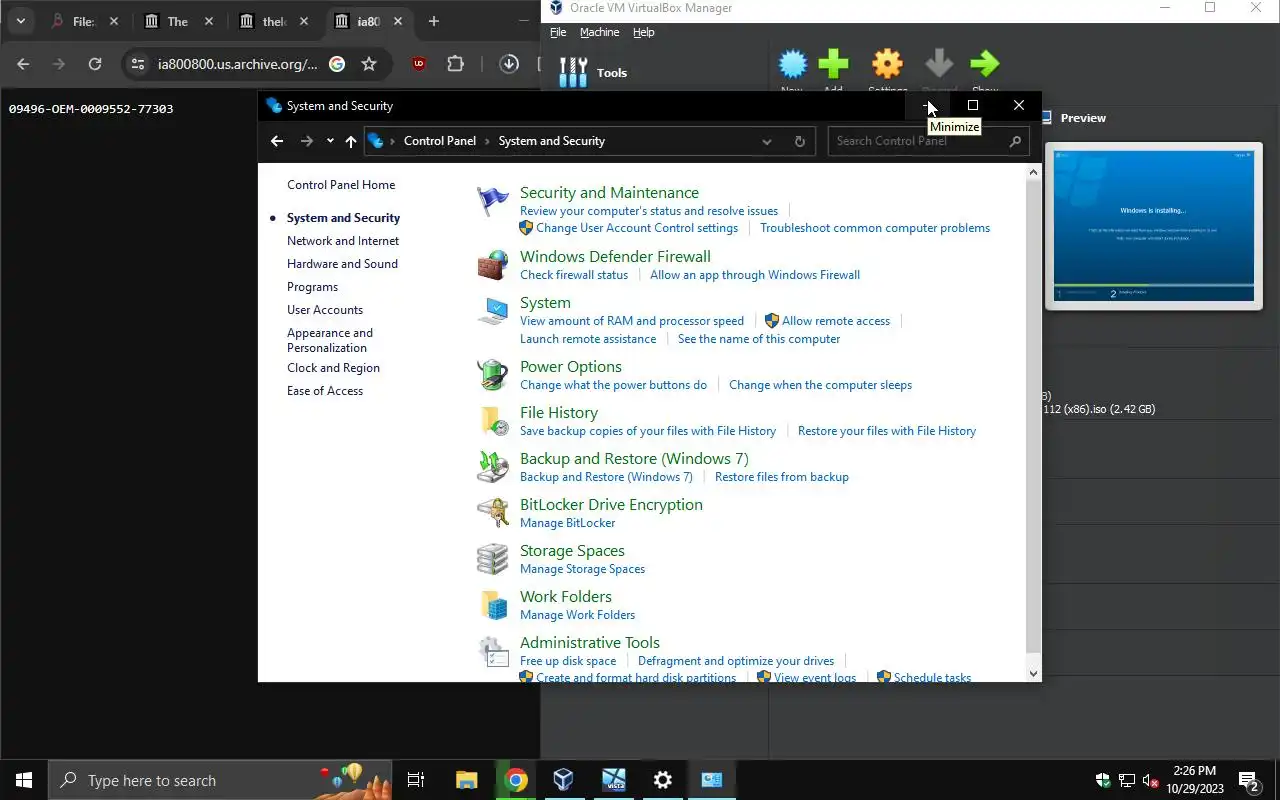The height and width of the screenshot is (800, 1280).
Task: Open Change User Account Control settings
Action: coord(637,228)
